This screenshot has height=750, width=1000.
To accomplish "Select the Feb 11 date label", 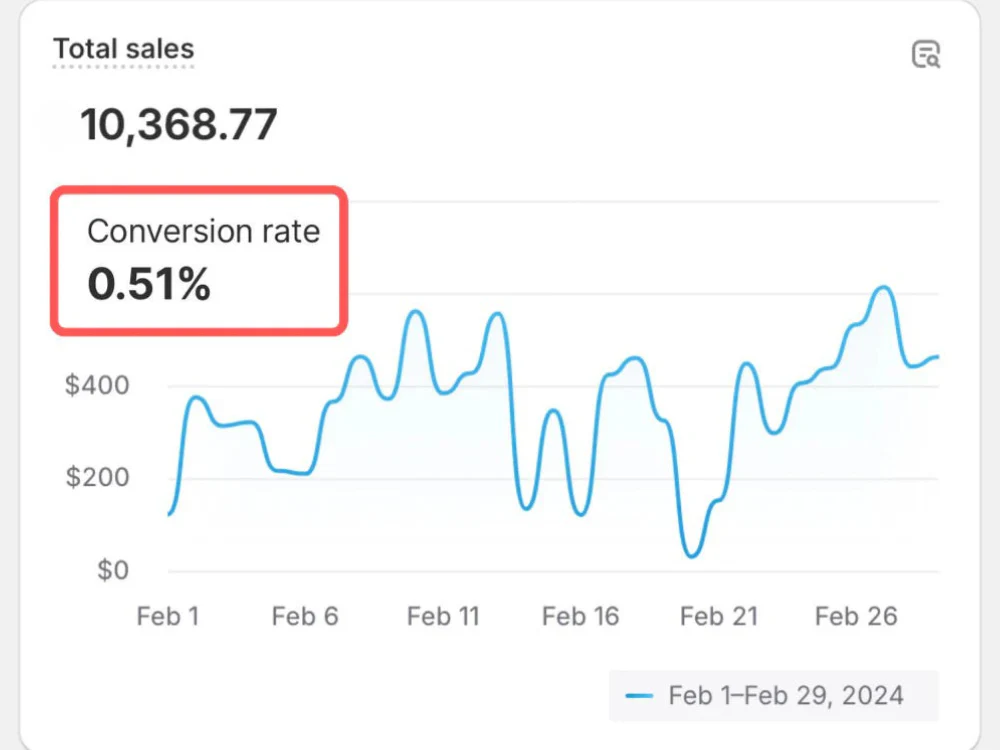I will coord(443,617).
